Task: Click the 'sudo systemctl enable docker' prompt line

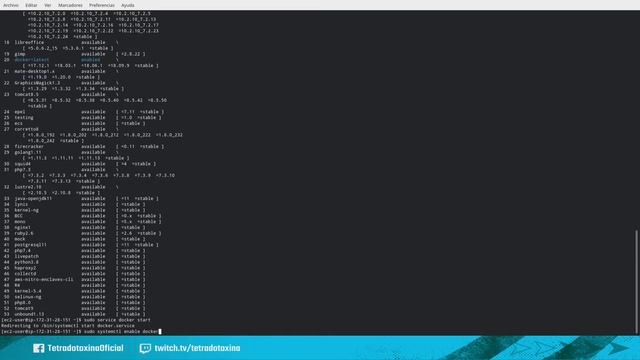Action: tap(81, 331)
